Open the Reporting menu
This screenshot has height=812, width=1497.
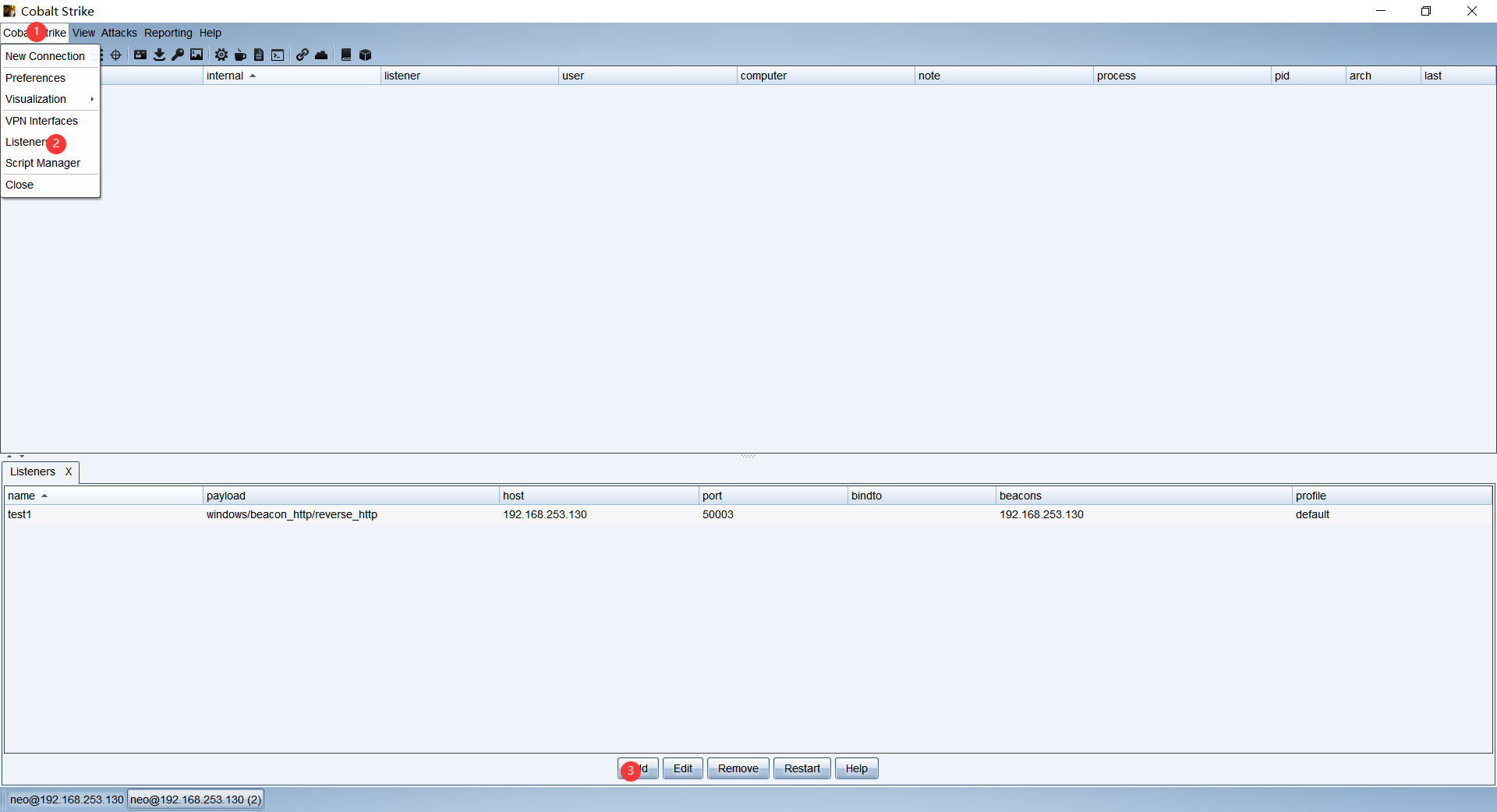coord(168,33)
